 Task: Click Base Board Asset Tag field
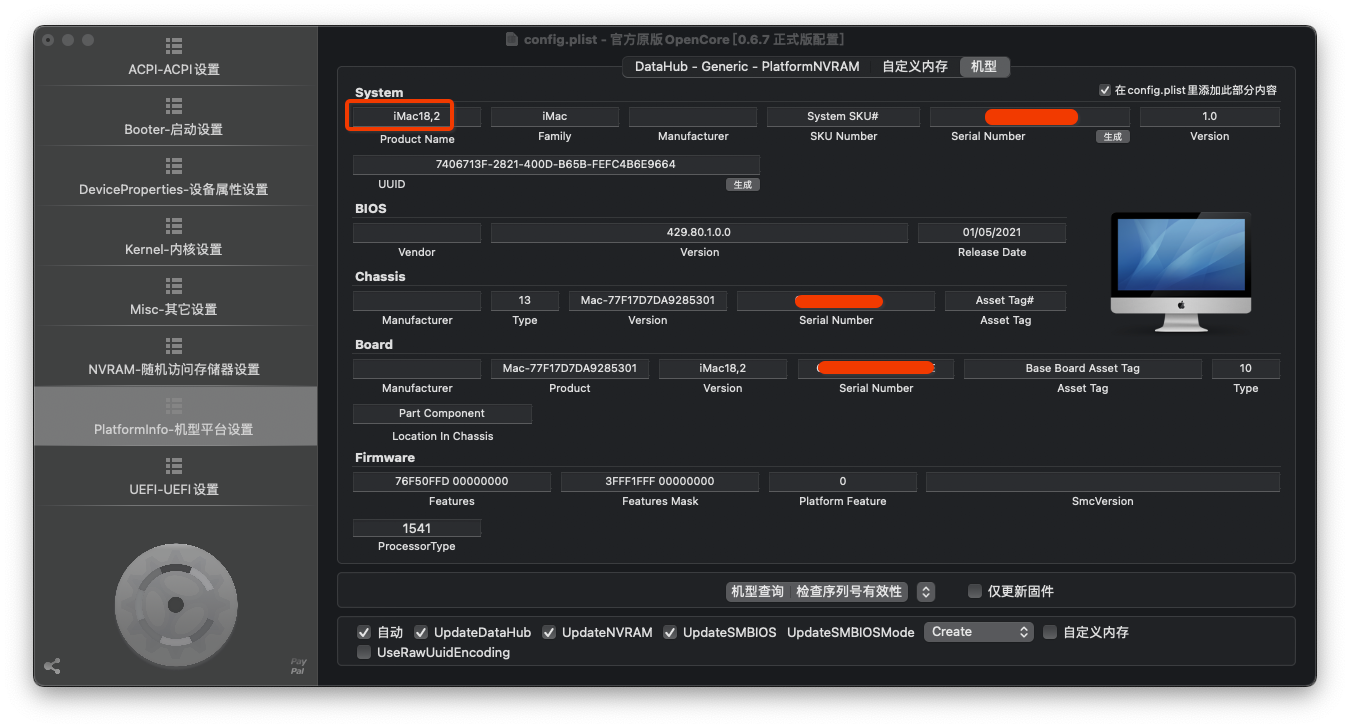click(x=1083, y=368)
